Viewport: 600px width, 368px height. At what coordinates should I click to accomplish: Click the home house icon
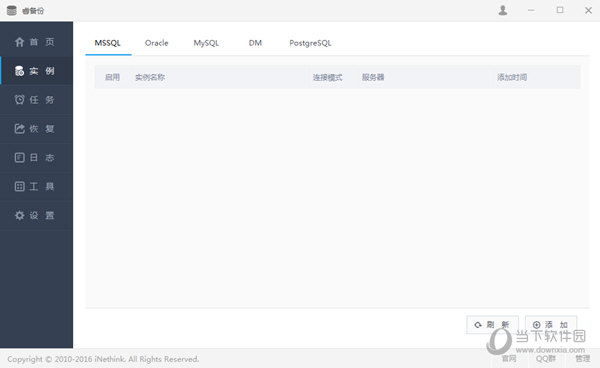[20, 42]
